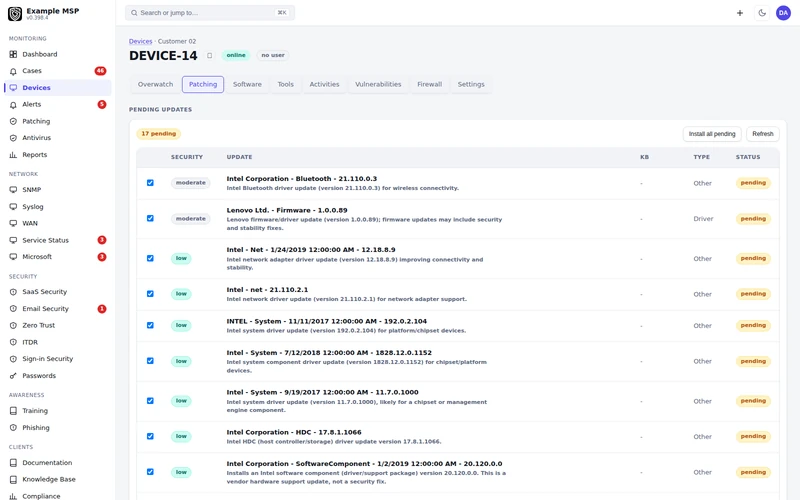This screenshot has width=800, height=500.
Task: Click Install all pending button
Action: coord(712,134)
